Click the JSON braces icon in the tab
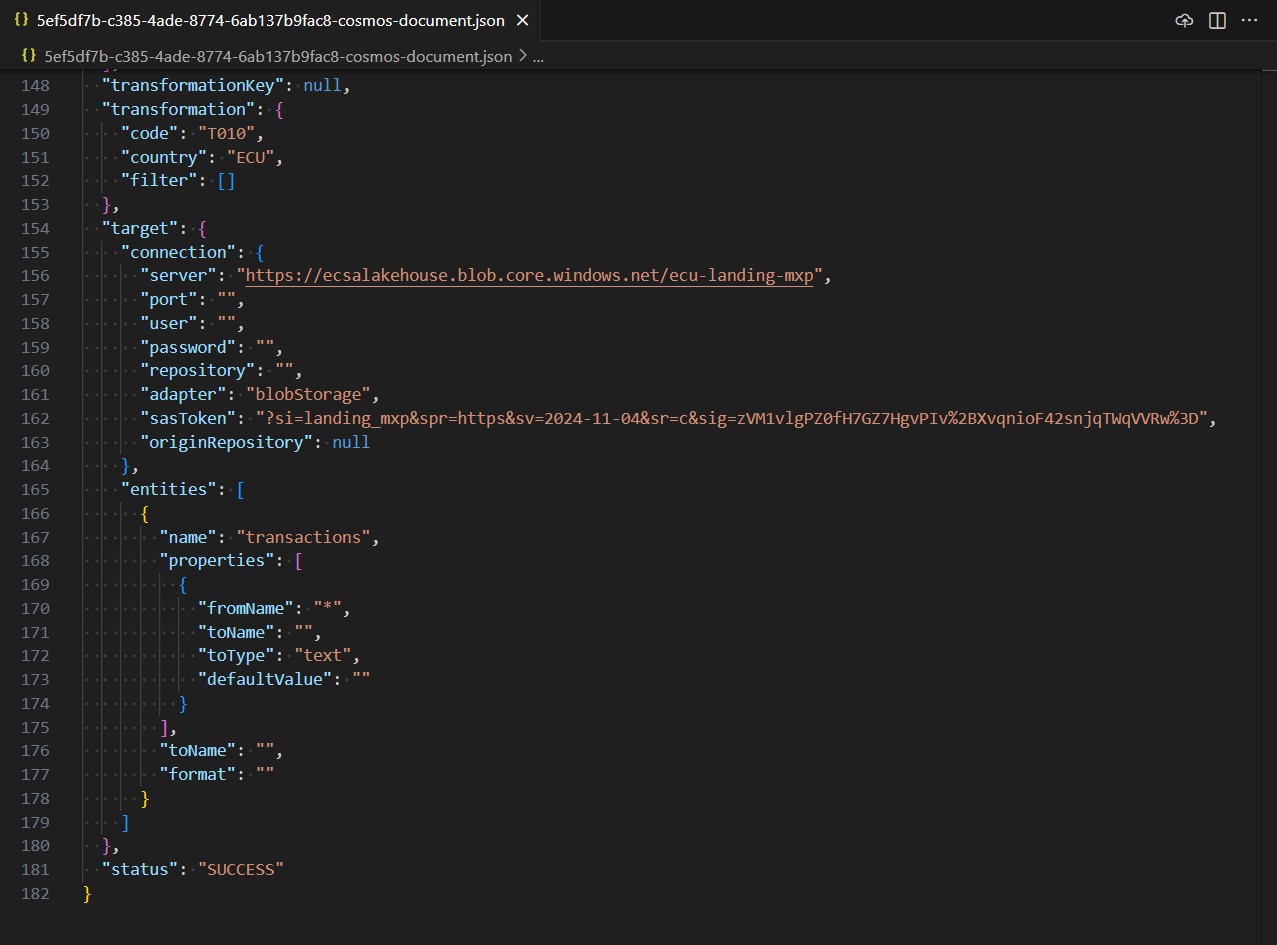Screen dimensions: 1277x945 [21, 20]
